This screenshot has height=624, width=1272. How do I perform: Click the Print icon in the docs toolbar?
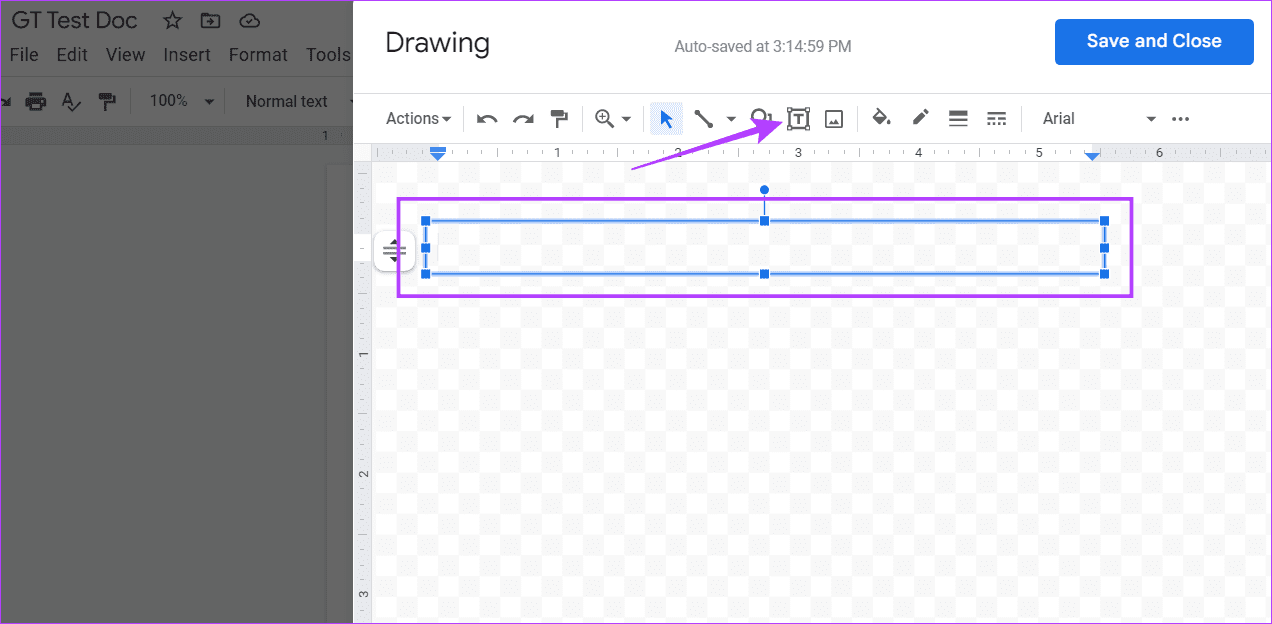tap(35, 101)
